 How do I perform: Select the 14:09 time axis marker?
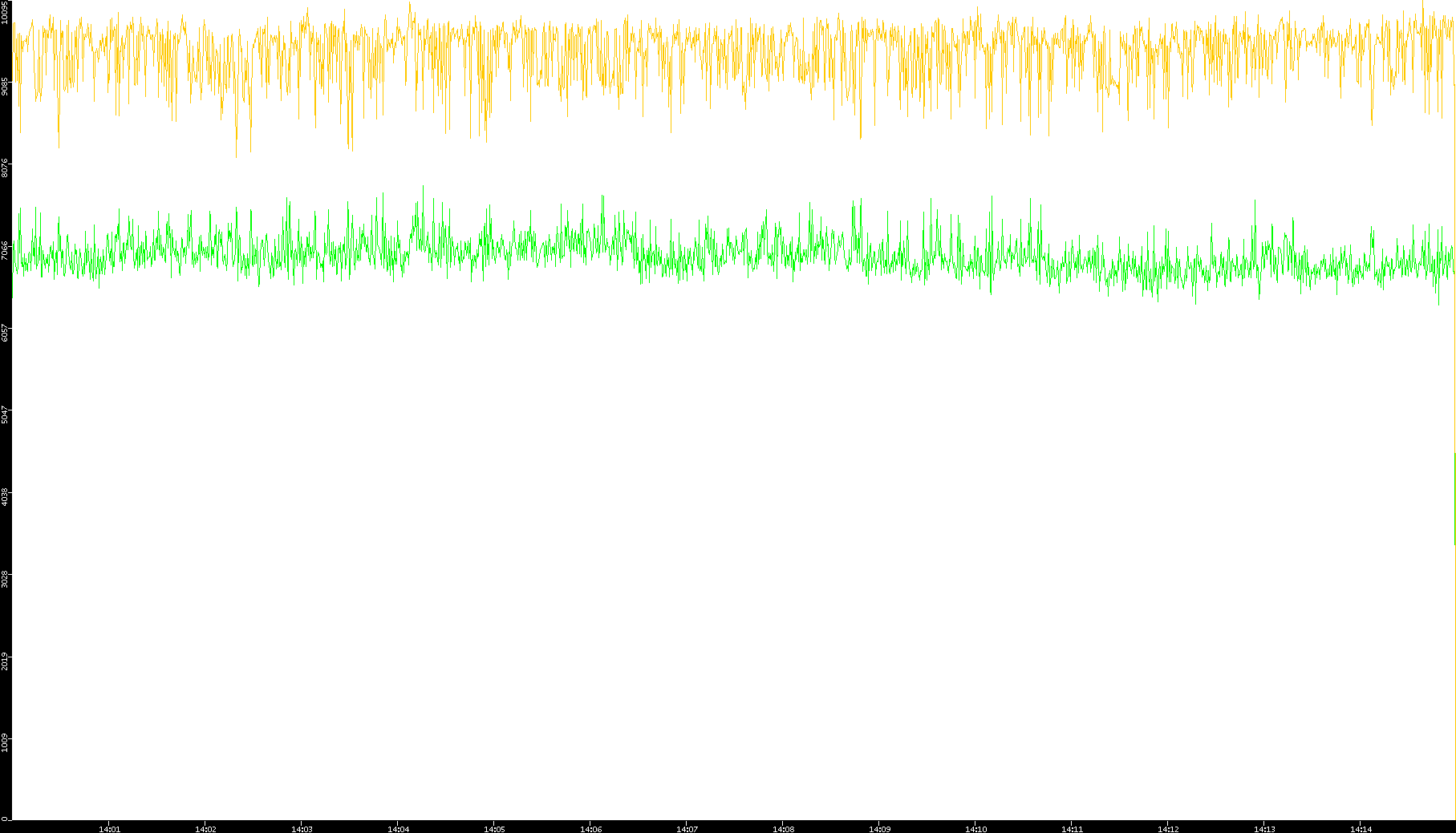click(879, 829)
